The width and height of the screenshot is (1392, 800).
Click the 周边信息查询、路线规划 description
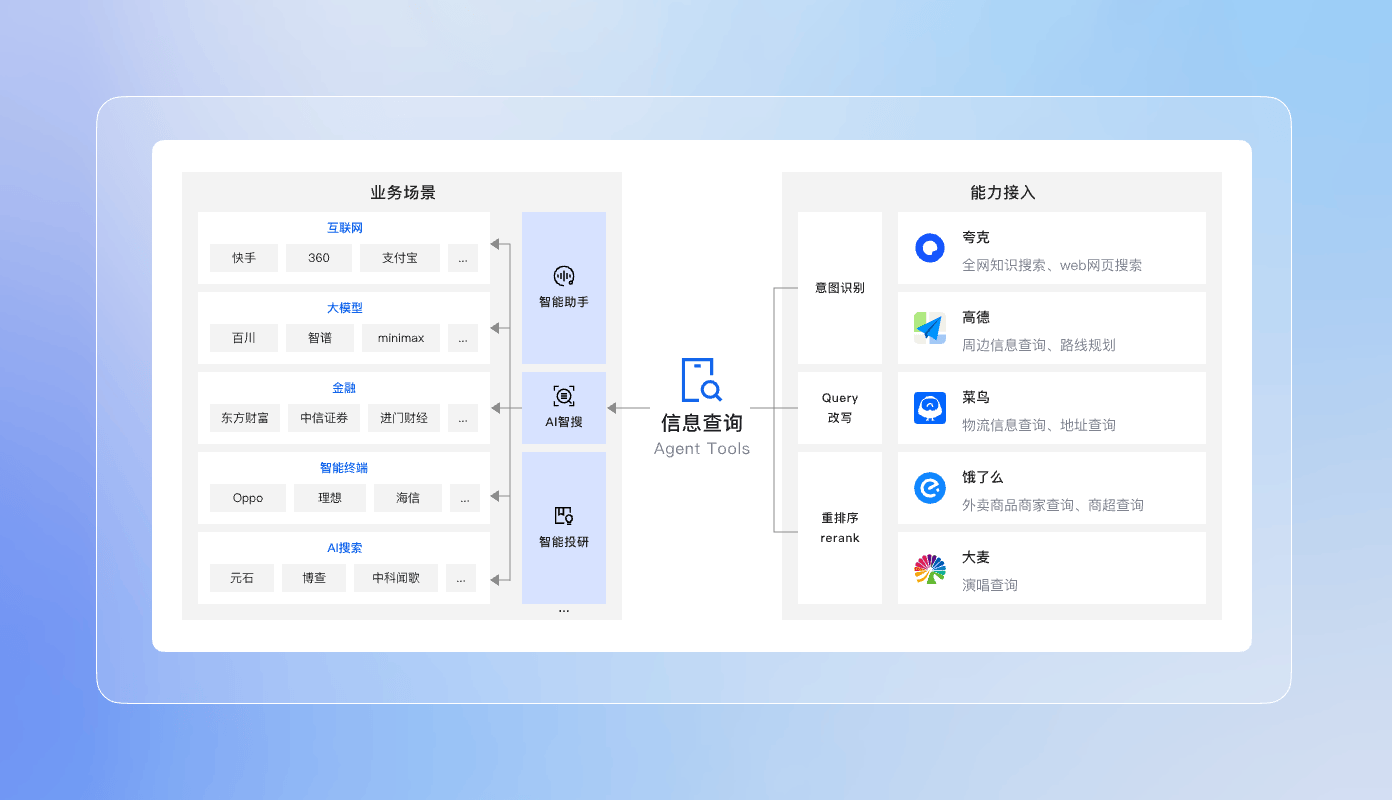coord(1039,345)
